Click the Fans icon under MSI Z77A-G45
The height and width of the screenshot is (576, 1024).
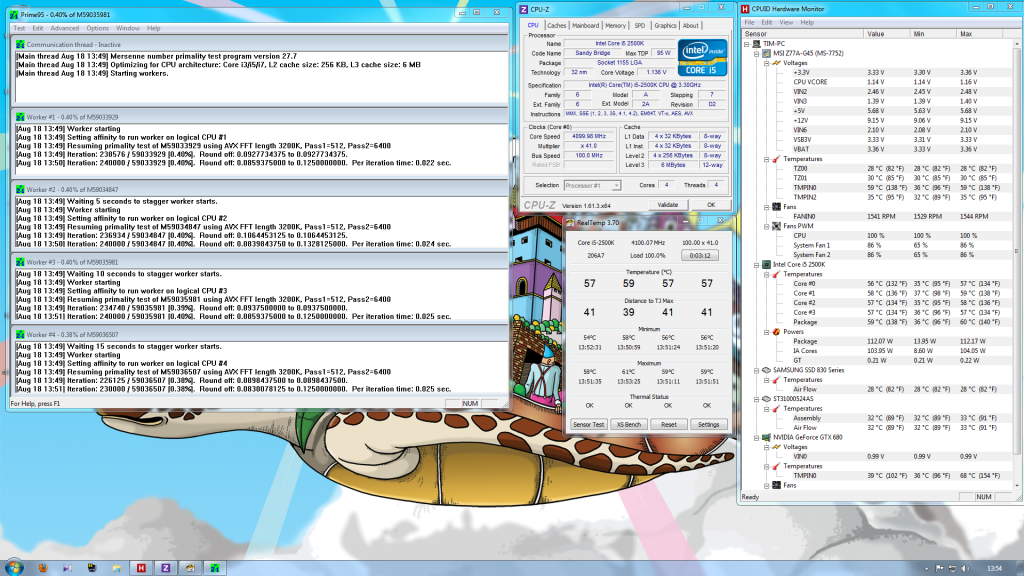point(776,207)
